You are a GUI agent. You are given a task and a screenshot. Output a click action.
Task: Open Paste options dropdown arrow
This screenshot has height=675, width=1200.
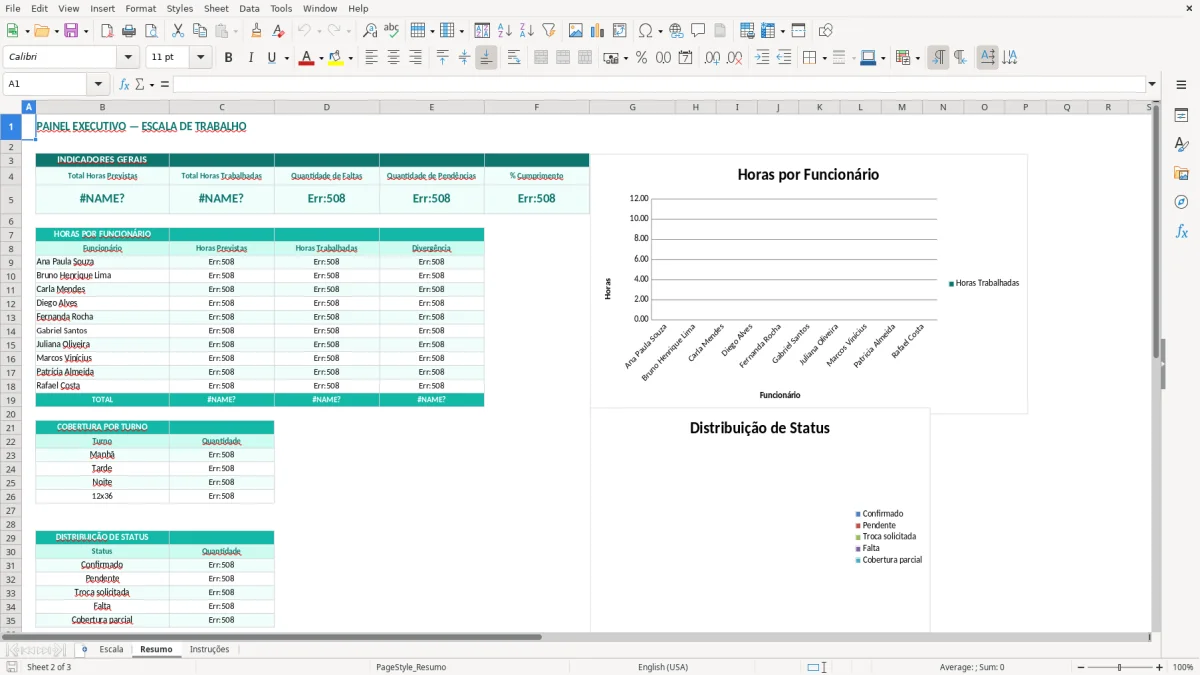pyautogui.click(x=236, y=31)
